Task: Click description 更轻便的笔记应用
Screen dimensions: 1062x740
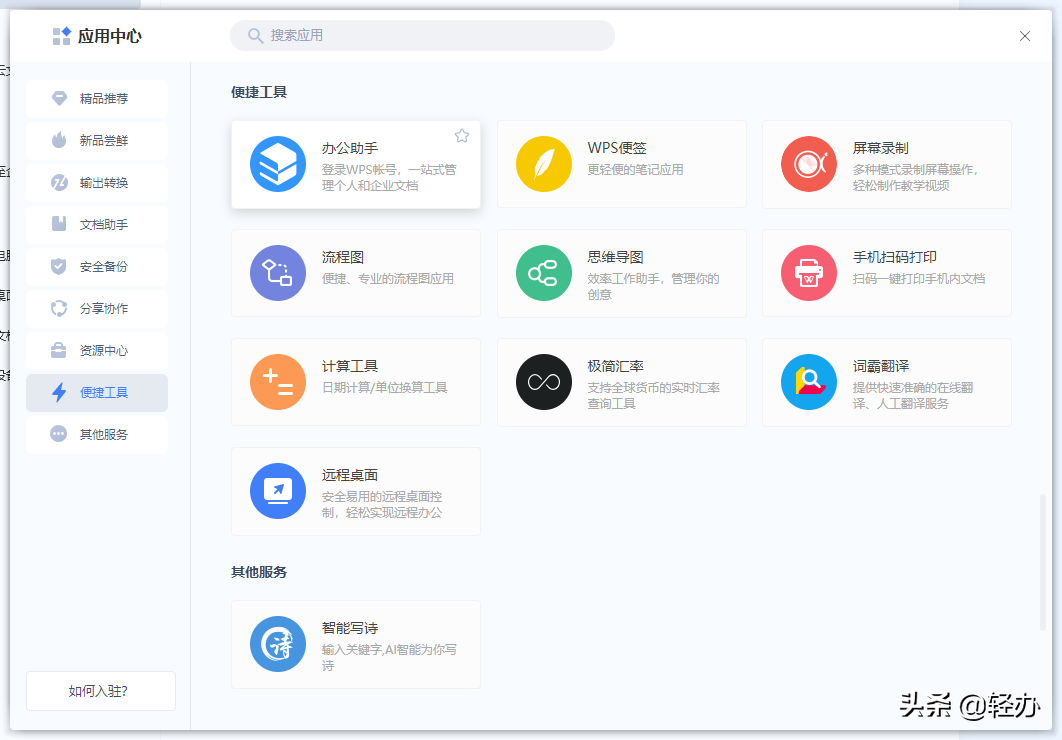Action: [x=635, y=169]
